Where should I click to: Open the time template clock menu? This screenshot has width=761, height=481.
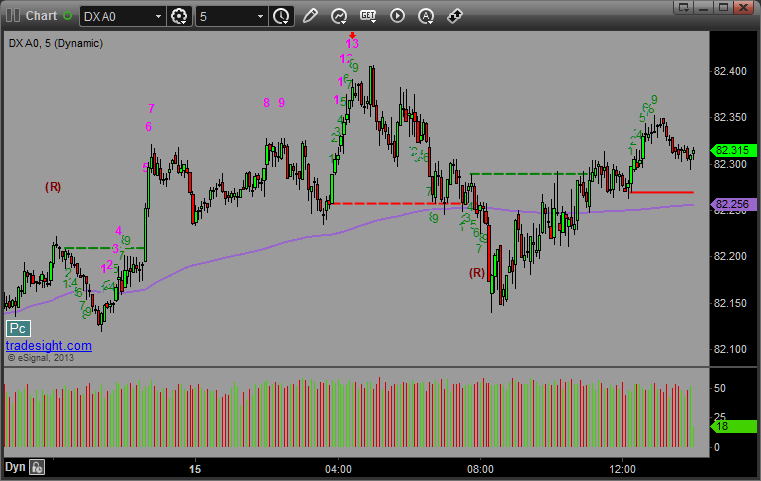281,17
